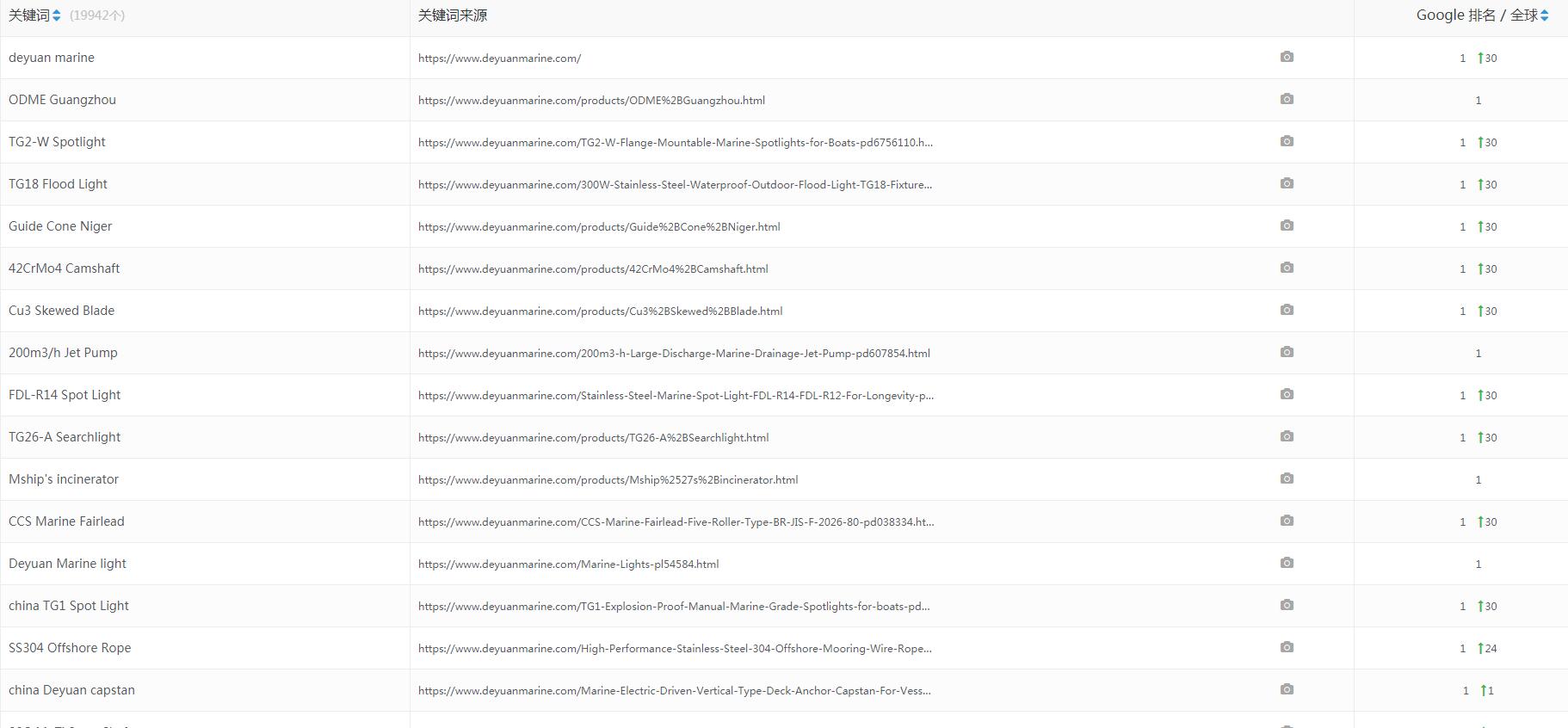Open Cu3%2BSkewed%2BBlade.html link
Viewport: 1568px width, 728px height.
coord(600,312)
